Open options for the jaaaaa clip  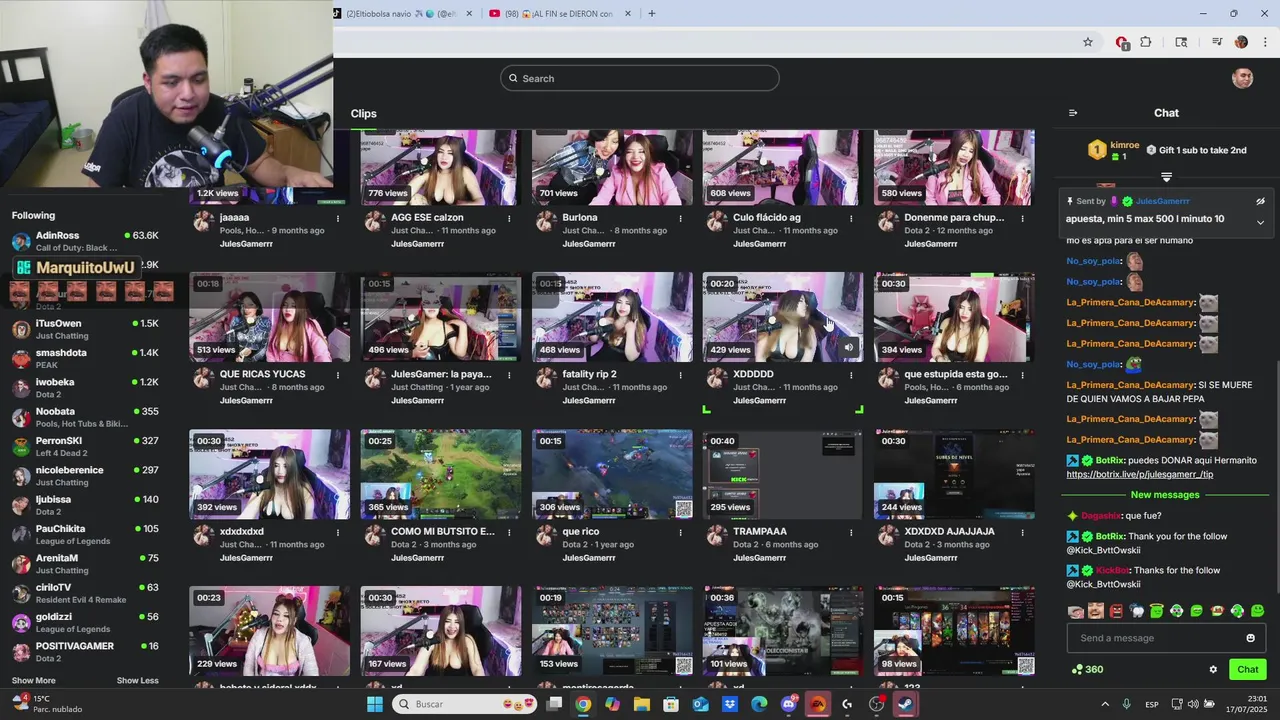click(338, 218)
